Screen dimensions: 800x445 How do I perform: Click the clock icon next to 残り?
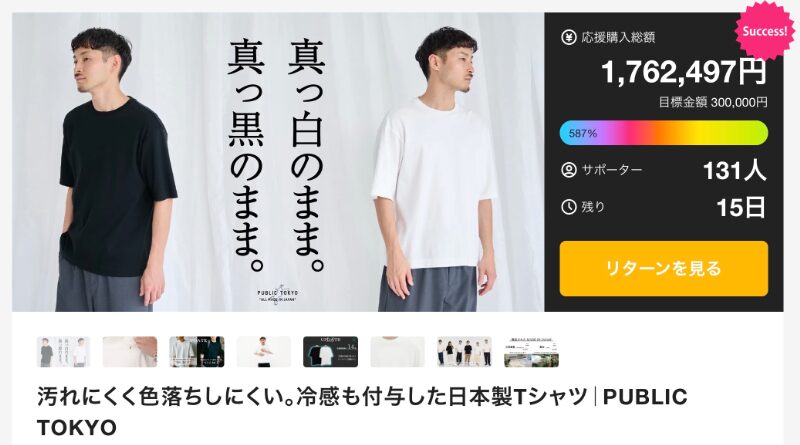[x=568, y=207]
